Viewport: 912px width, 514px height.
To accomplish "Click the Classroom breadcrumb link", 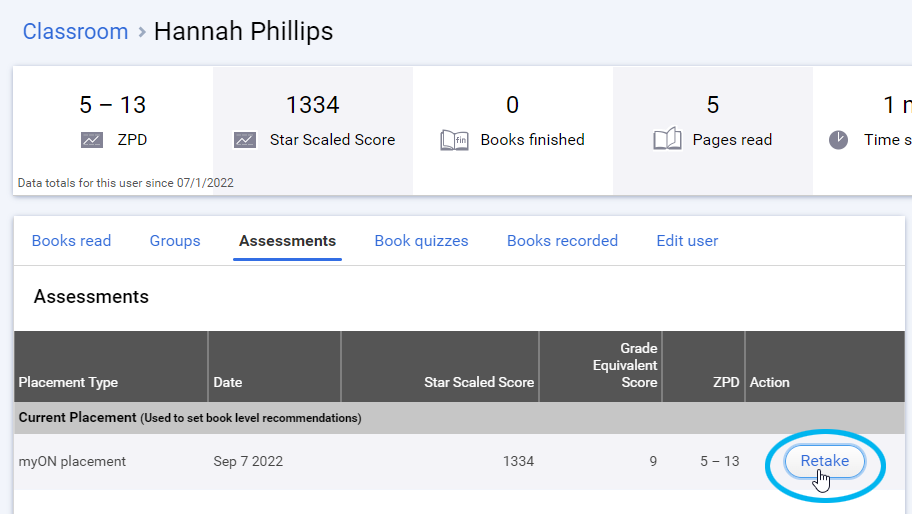I will tap(75, 31).
